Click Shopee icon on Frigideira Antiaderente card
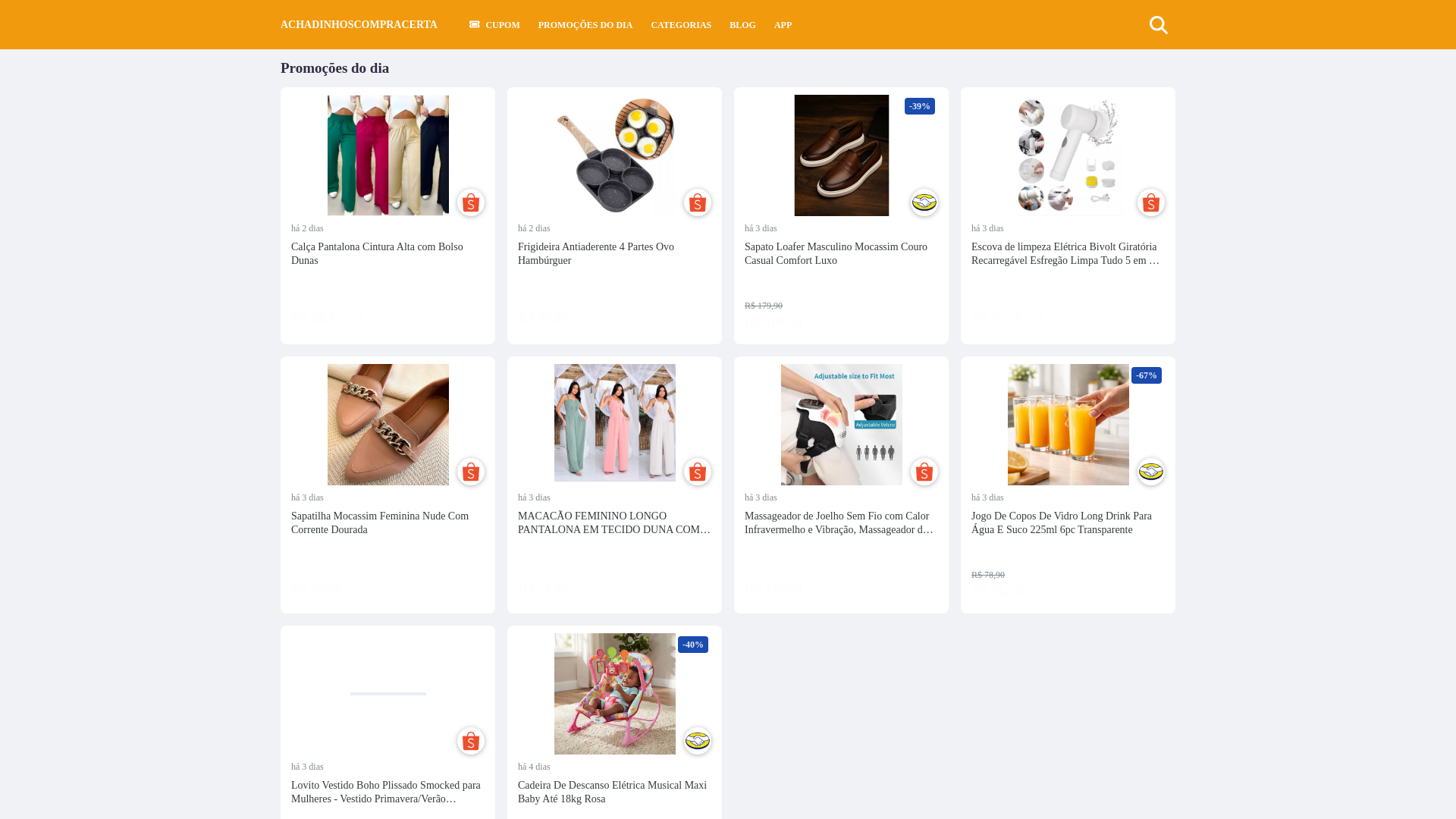The image size is (1456, 819). [697, 202]
